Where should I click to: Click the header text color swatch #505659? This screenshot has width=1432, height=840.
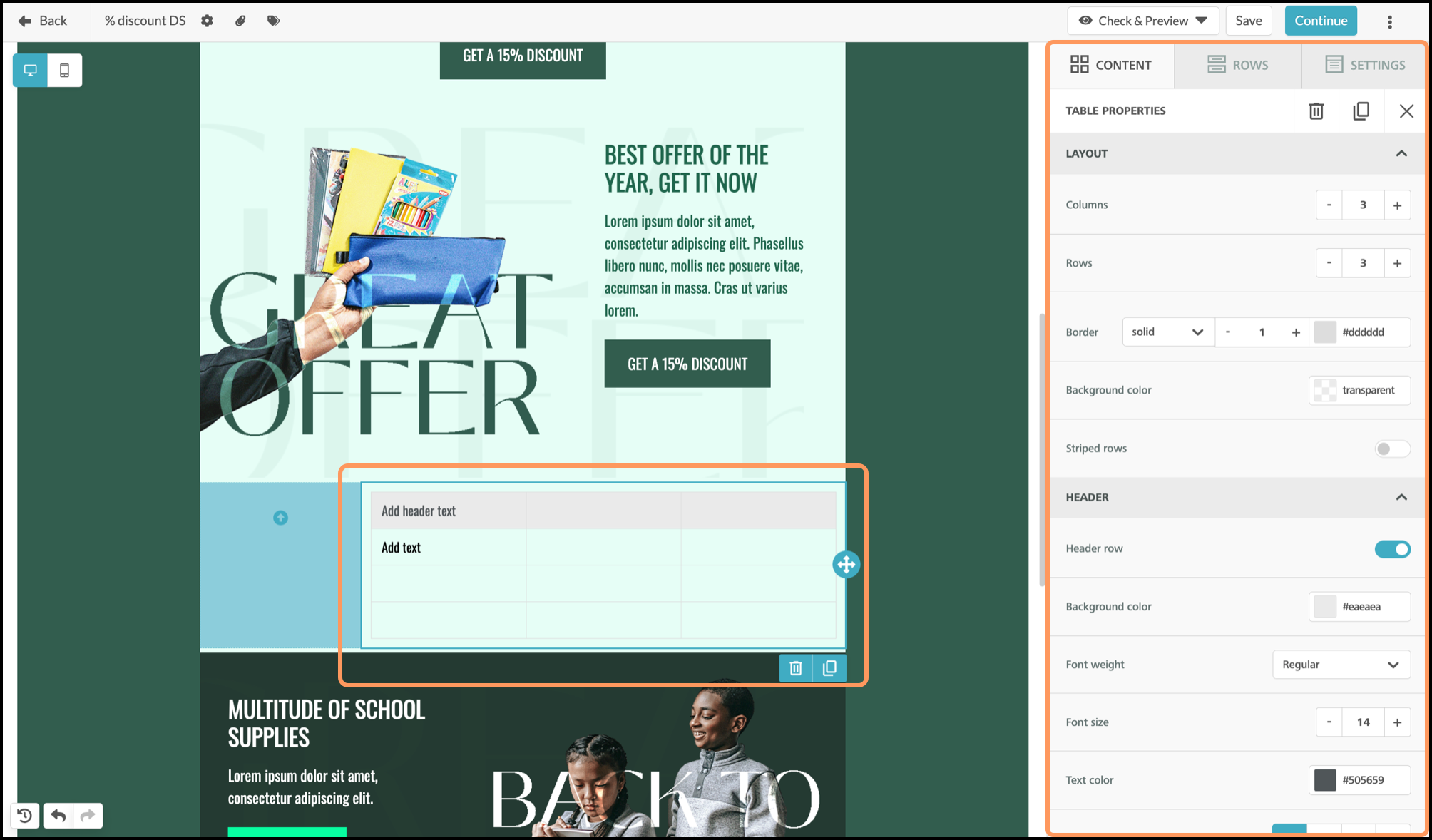click(1324, 780)
